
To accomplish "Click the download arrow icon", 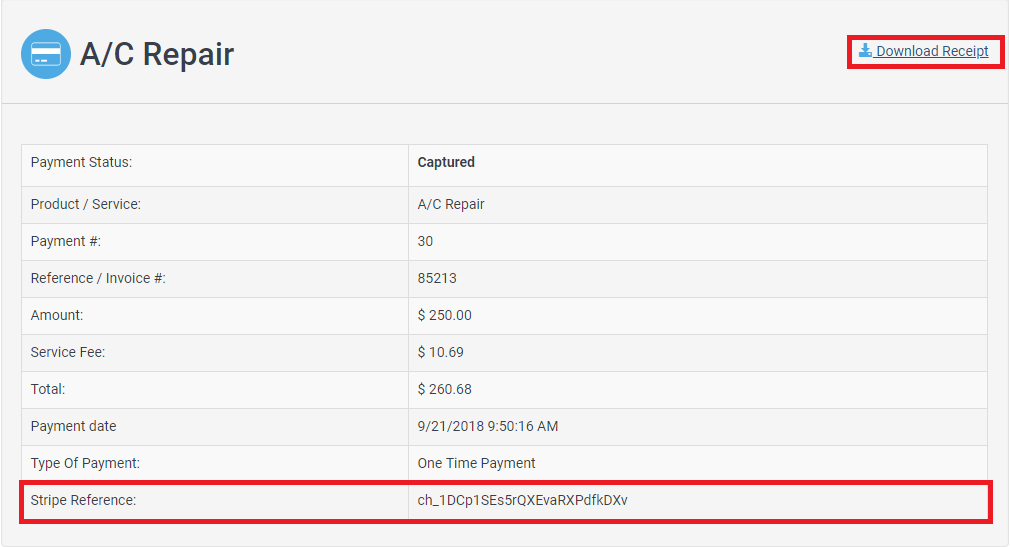I will [865, 51].
